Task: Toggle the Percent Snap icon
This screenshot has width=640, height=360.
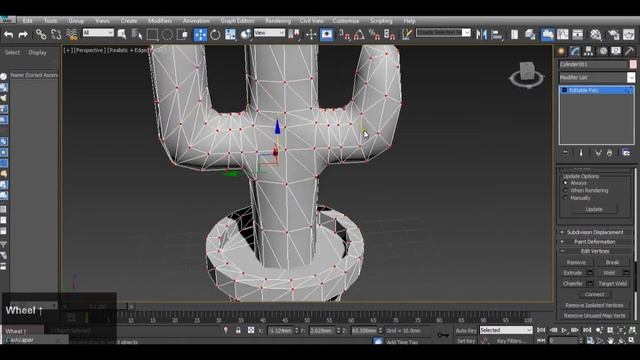Action: pos(374,35)
